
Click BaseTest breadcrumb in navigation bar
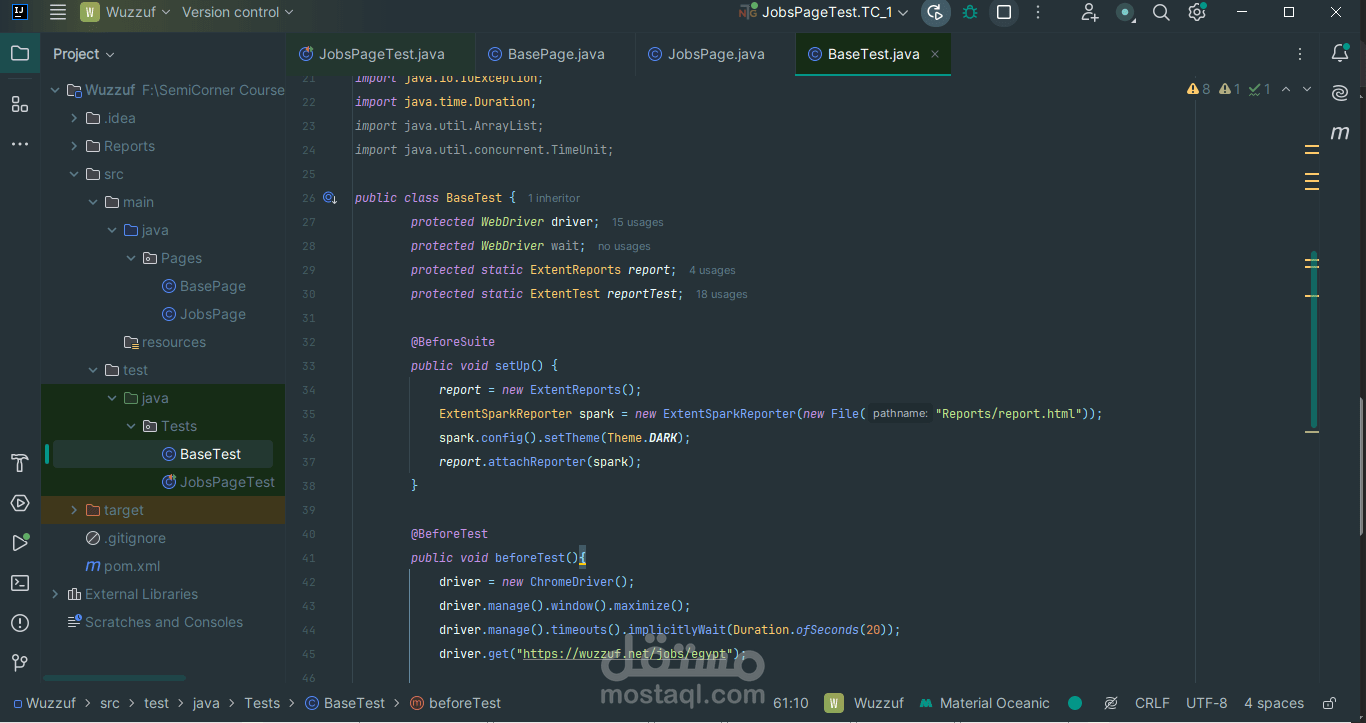[x=345, y=703]
